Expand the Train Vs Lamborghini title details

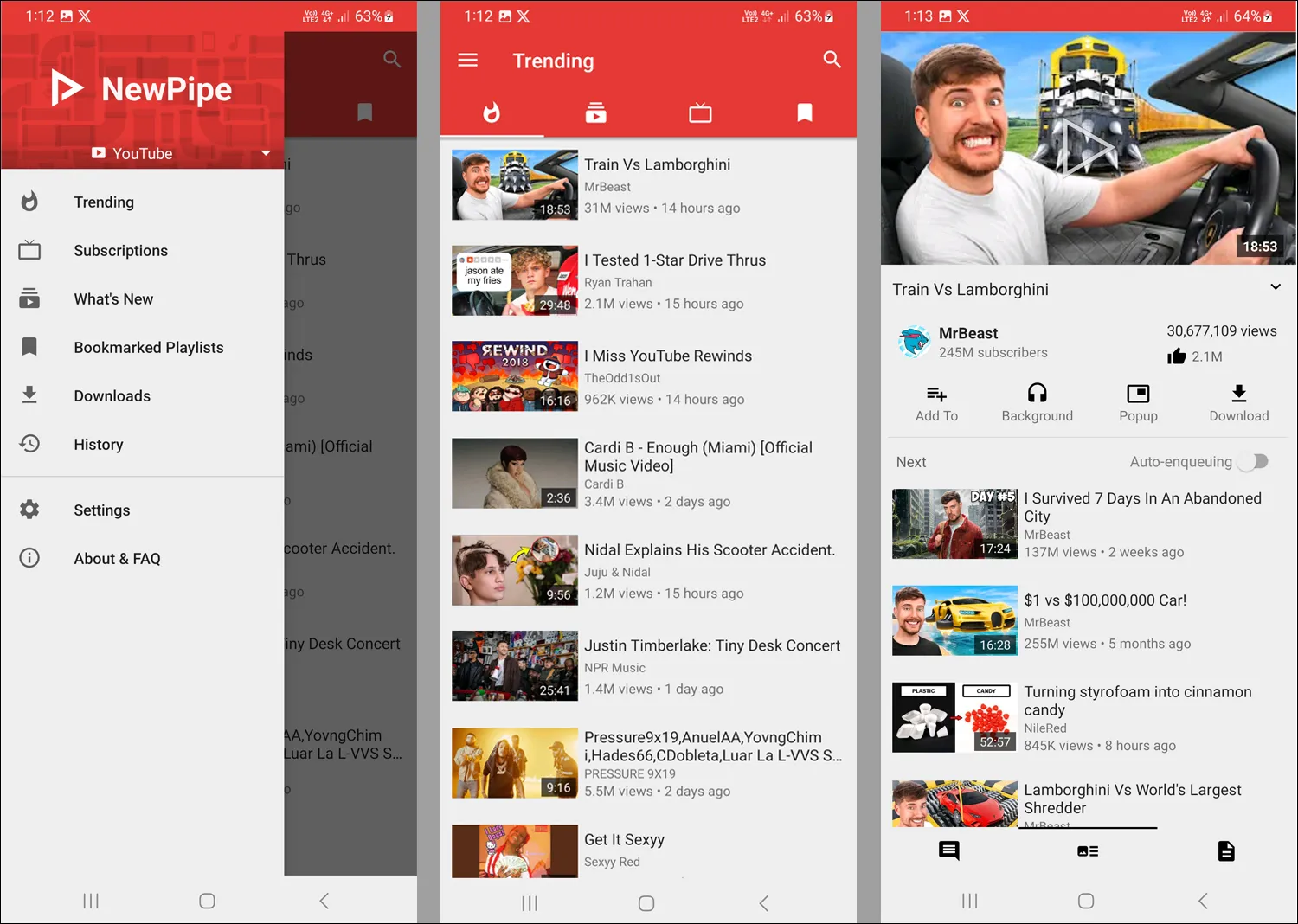point(1275,287)
